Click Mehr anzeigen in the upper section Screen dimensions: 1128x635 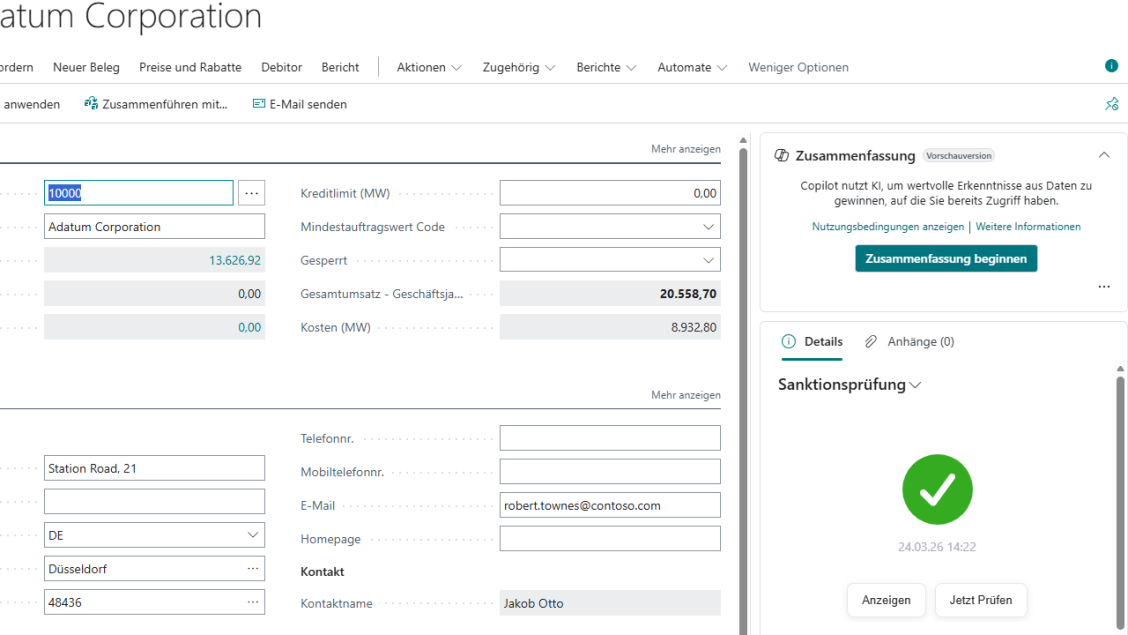[x=686, y=149]
